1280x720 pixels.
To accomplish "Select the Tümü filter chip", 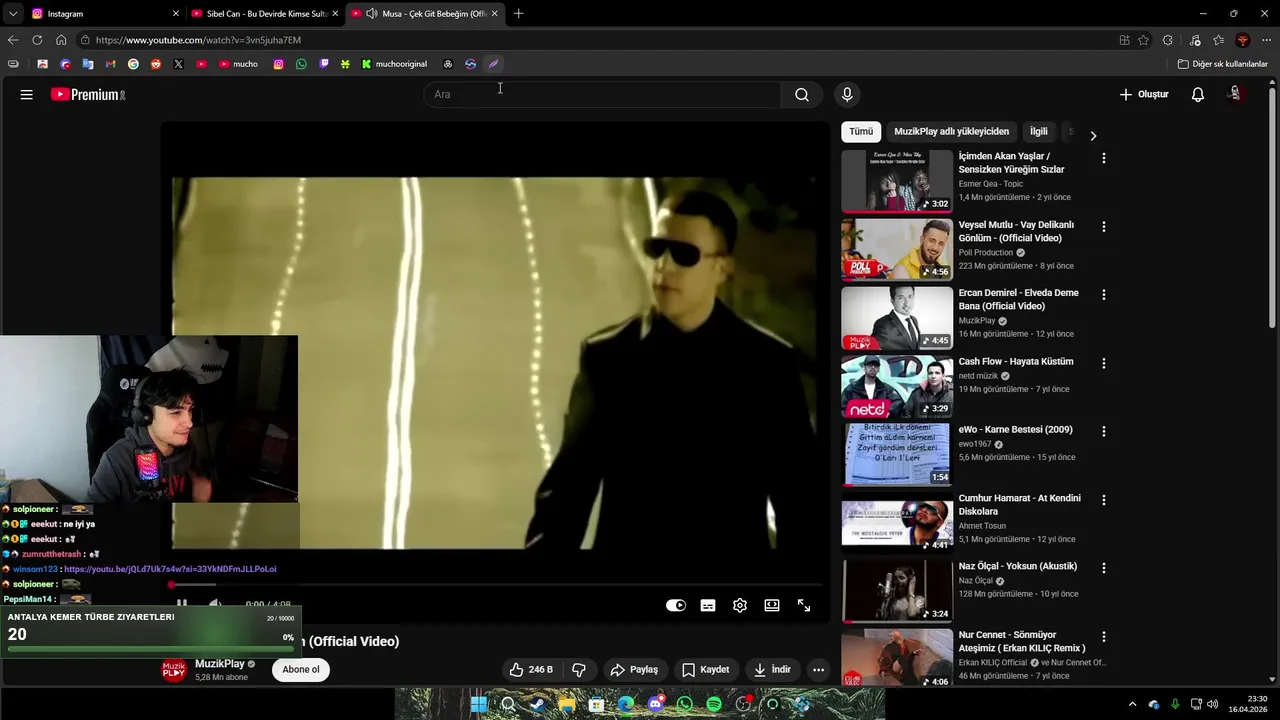I will 861,131.
